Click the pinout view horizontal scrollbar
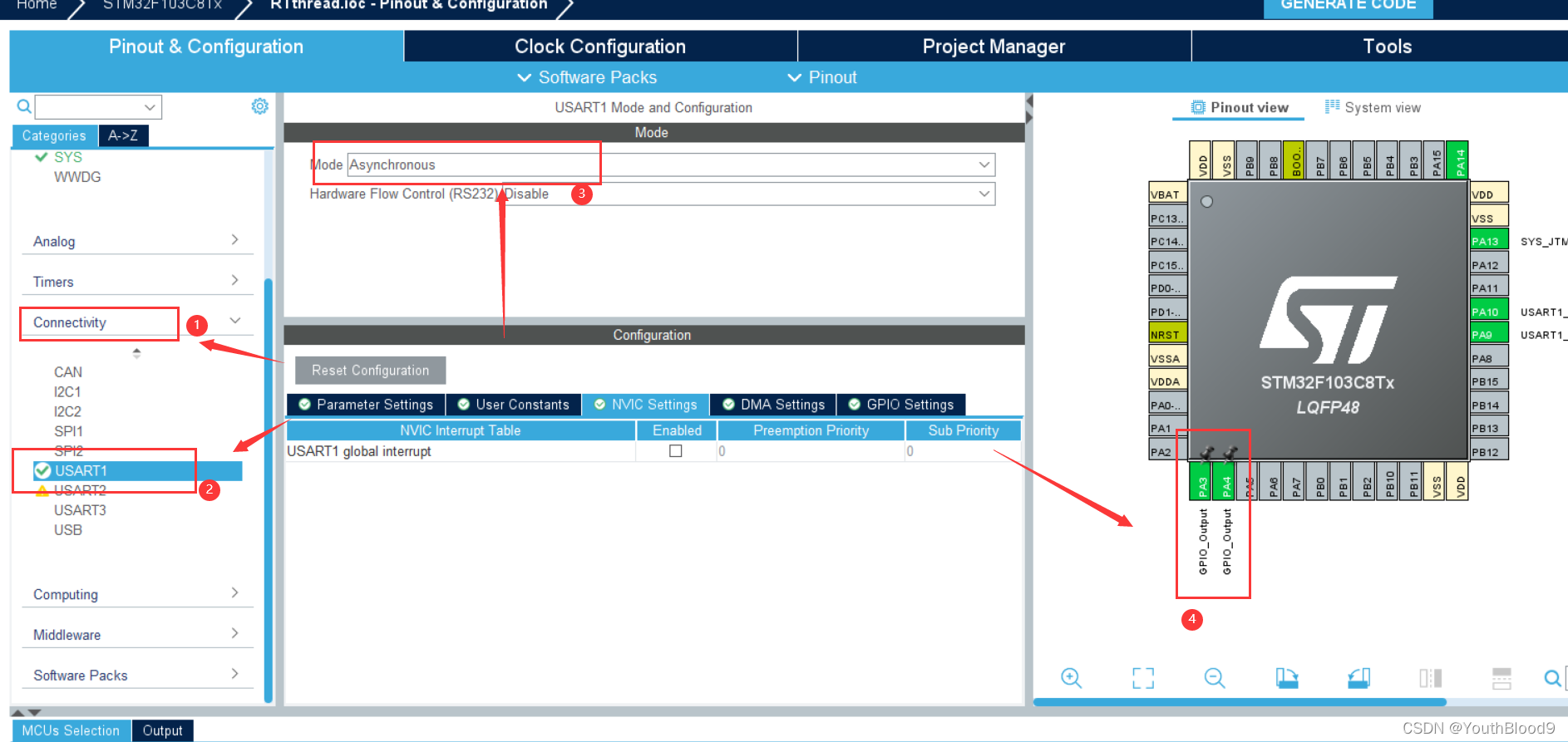 point(1239,702)
